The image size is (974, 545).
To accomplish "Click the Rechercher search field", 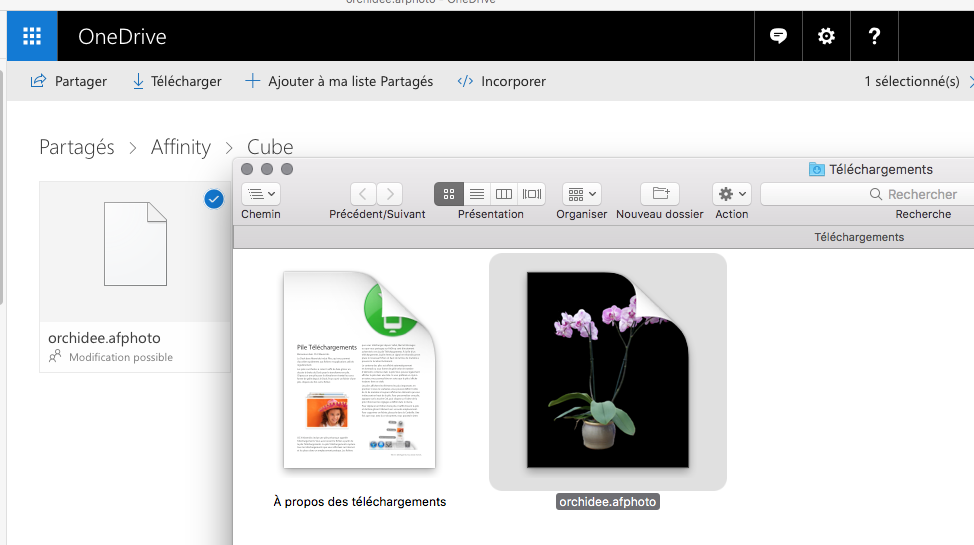I will [x=867, y=194].
